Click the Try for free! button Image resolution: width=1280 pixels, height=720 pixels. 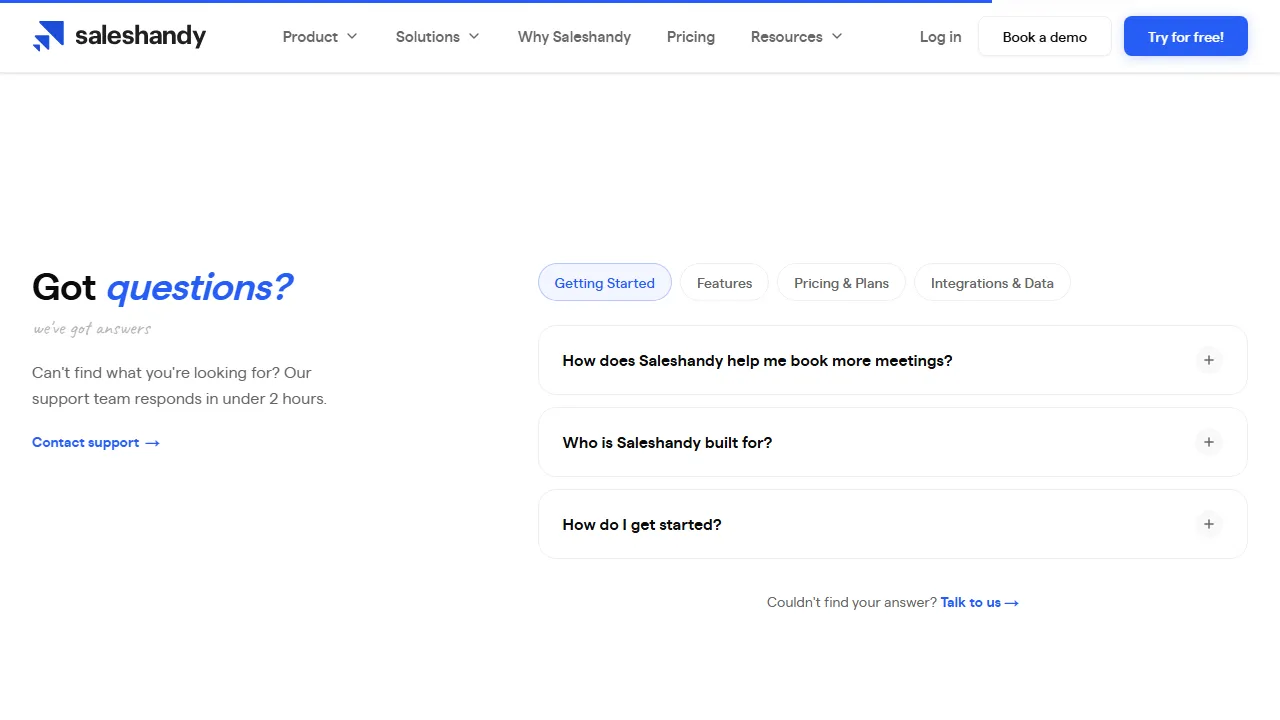click(1186, 37)
